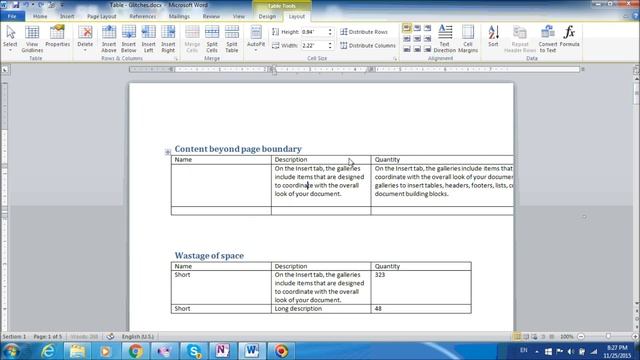Viewport: 640px width, 360px height.
Task: Open the Select table dropdown
Action: click(10, 38)
